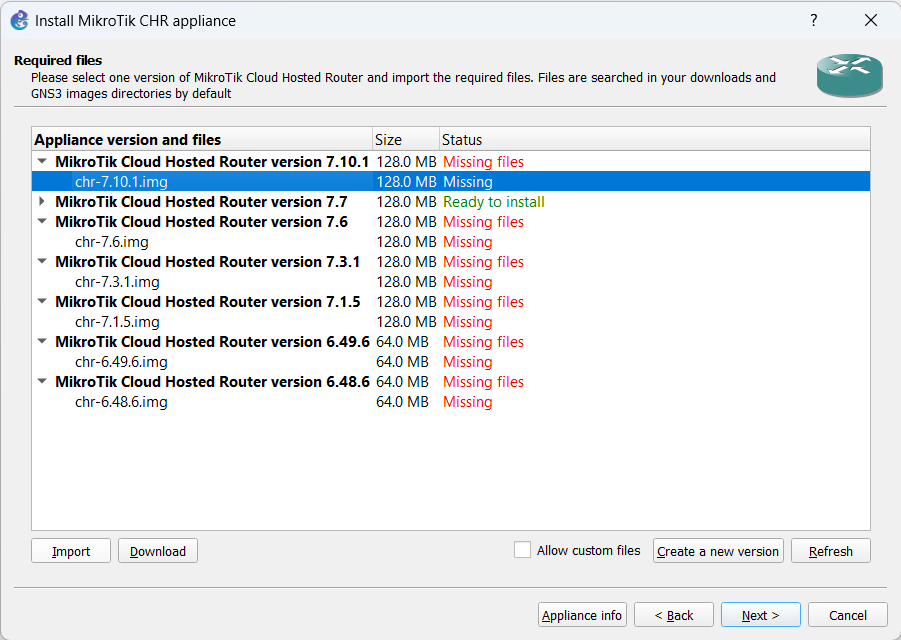The height and width of the screenshot is (640, 901).
Task: Select the chr-7.10.1.img file row
Action: (x=451, y=182)
